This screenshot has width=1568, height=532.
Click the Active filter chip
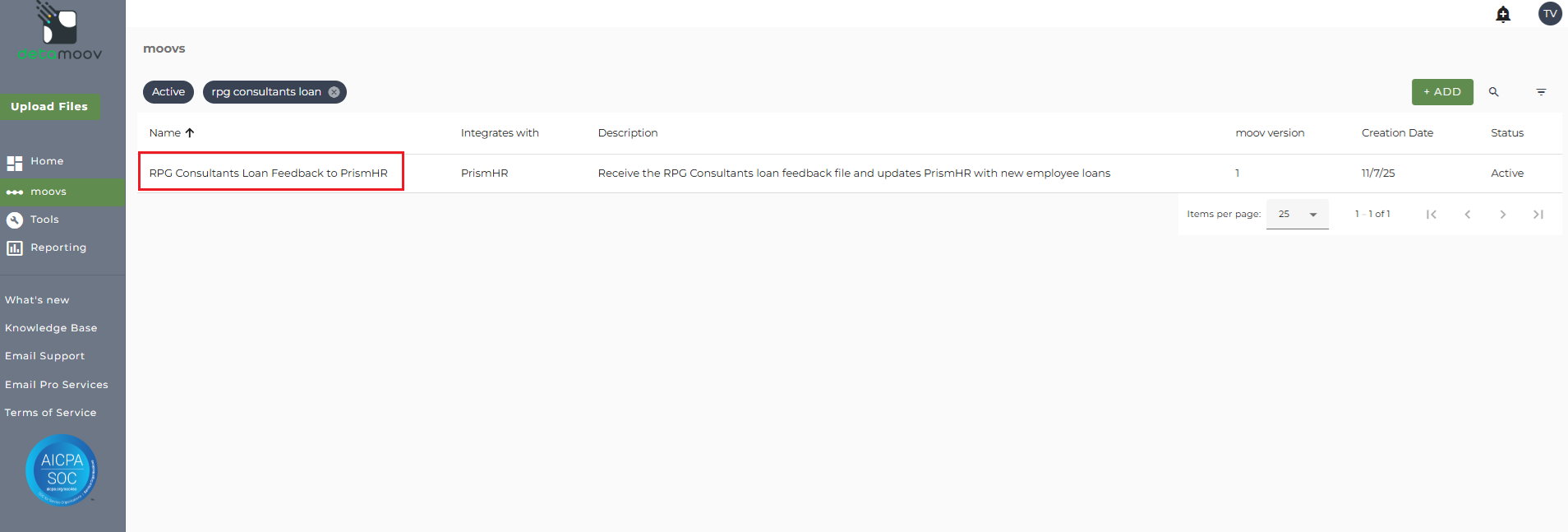(168, 92)
